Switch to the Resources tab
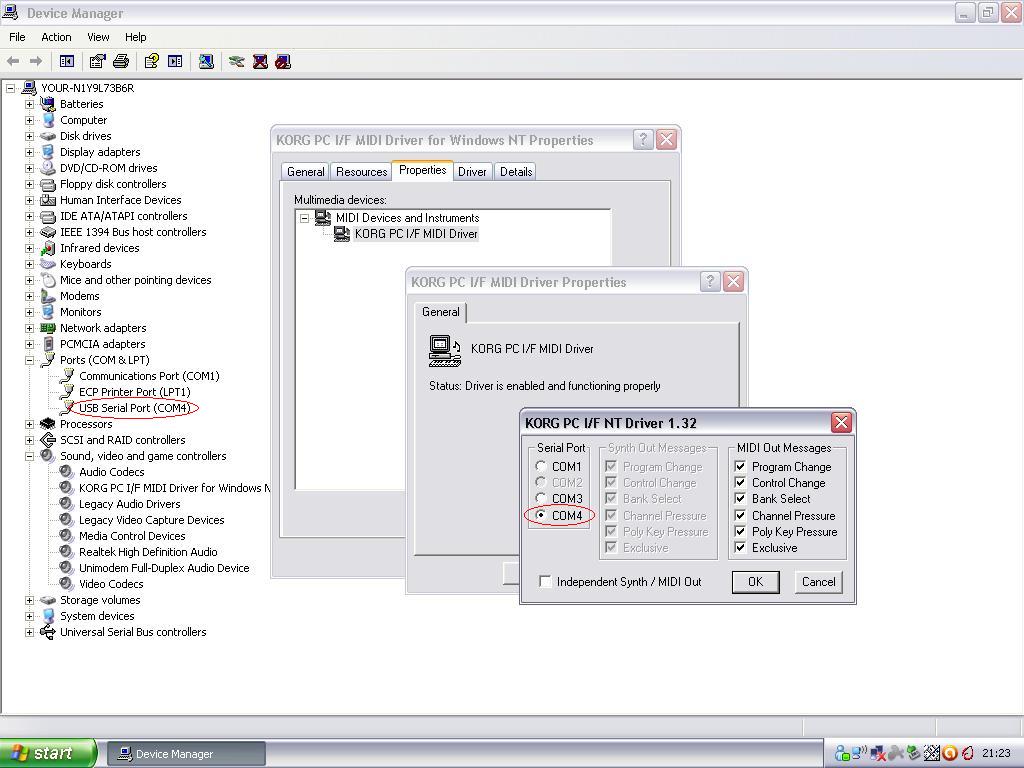 click(x=361, y=172)
